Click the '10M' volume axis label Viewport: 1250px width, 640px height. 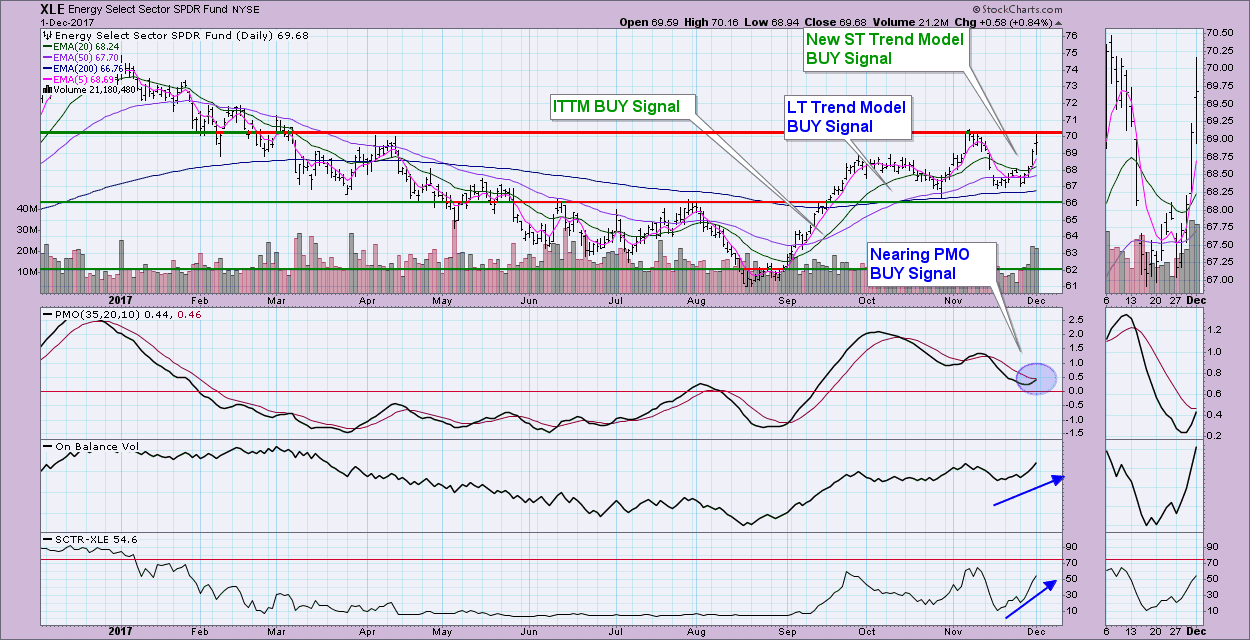pos(26,272)
